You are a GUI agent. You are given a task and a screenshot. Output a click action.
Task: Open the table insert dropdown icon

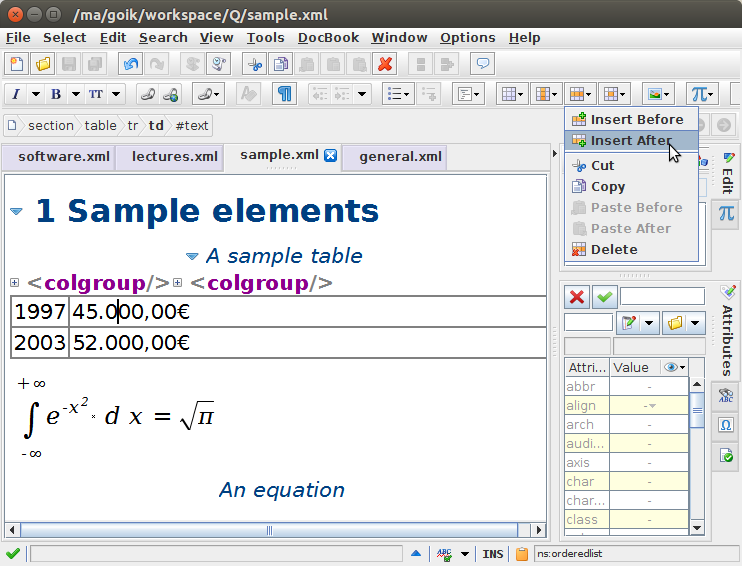[x=512, y=94]
